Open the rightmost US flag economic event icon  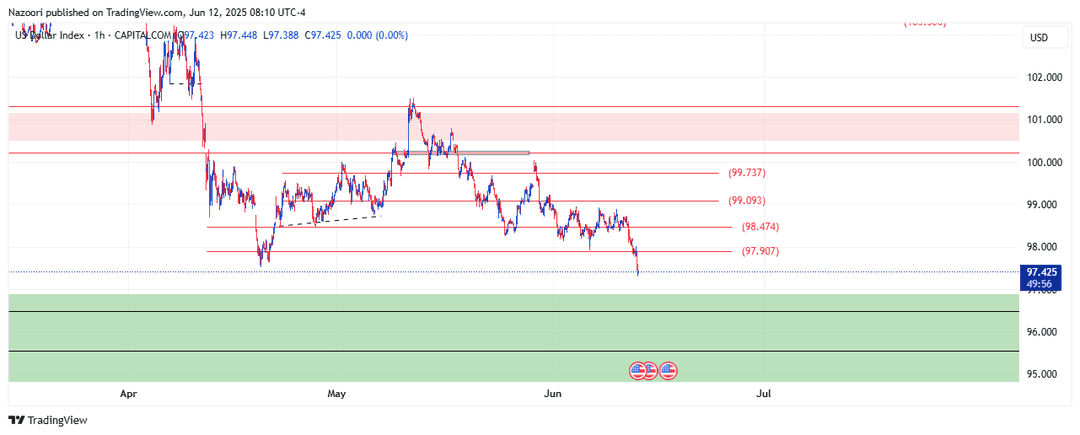click(668, 371)
